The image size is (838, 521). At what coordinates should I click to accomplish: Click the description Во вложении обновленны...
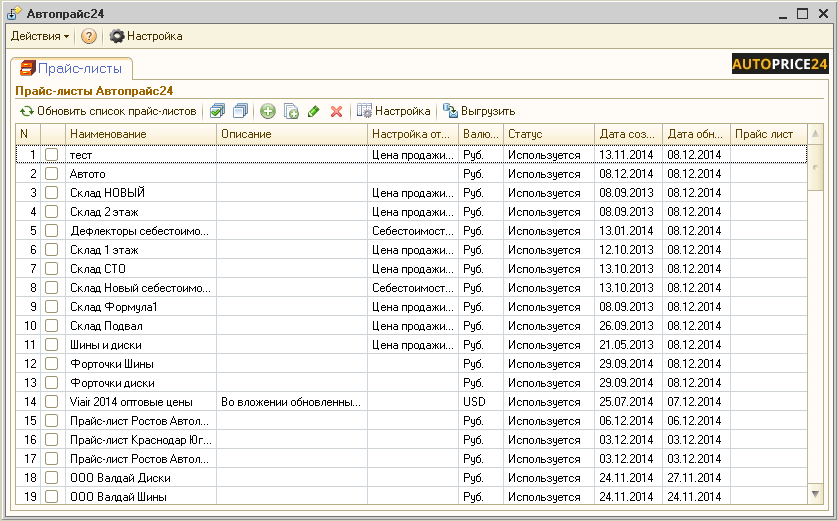tap(291, 402)
